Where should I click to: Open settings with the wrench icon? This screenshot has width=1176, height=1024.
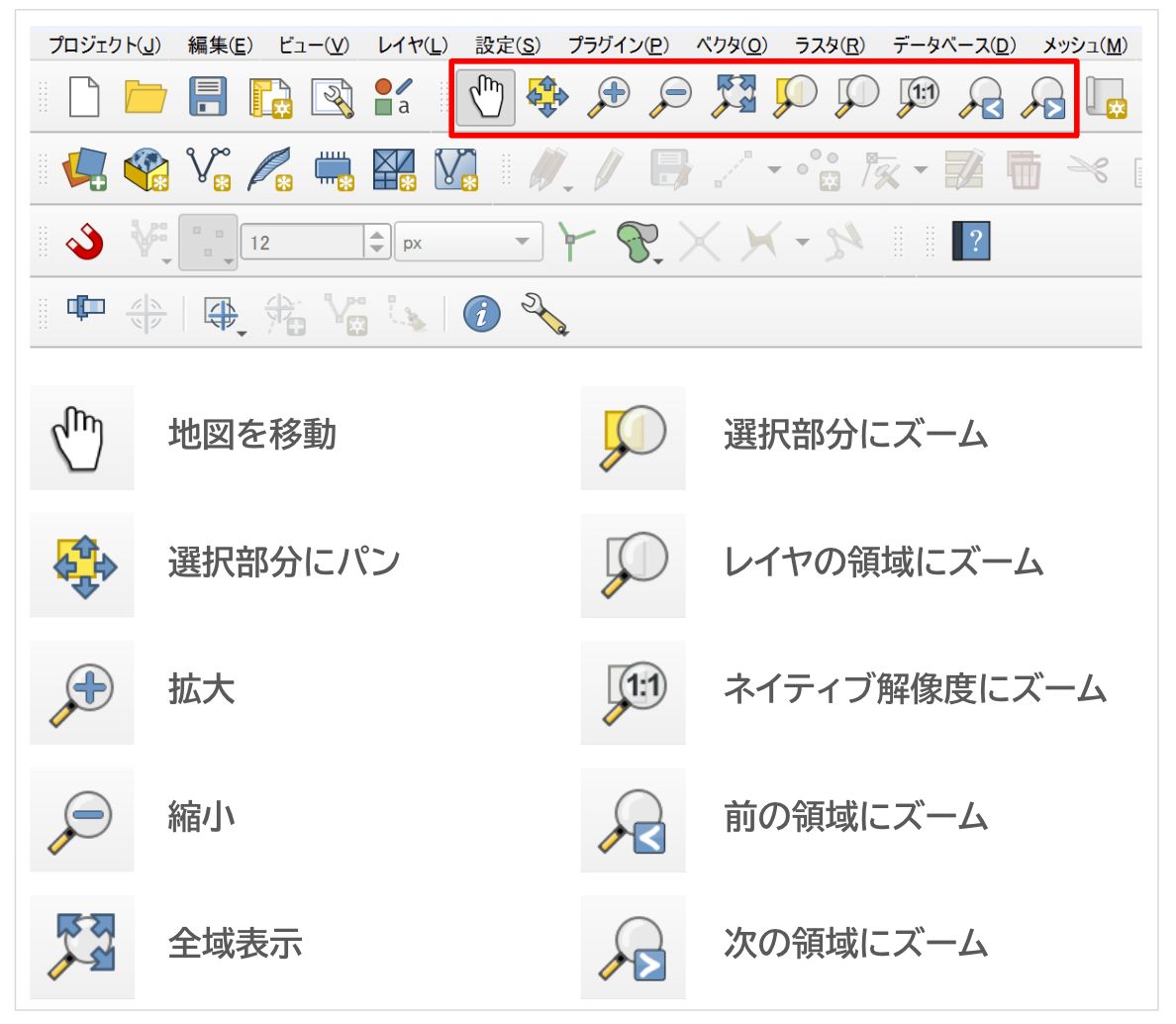point(545,314)
